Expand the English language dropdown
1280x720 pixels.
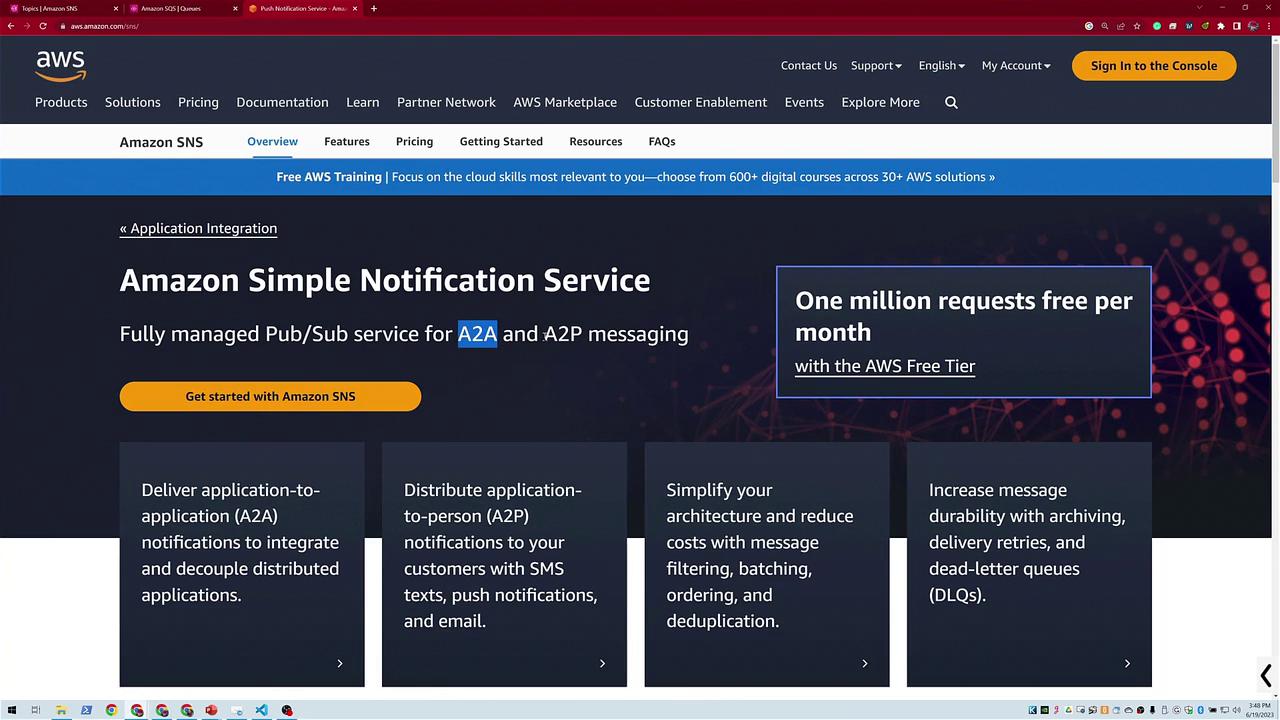[941, 66]
